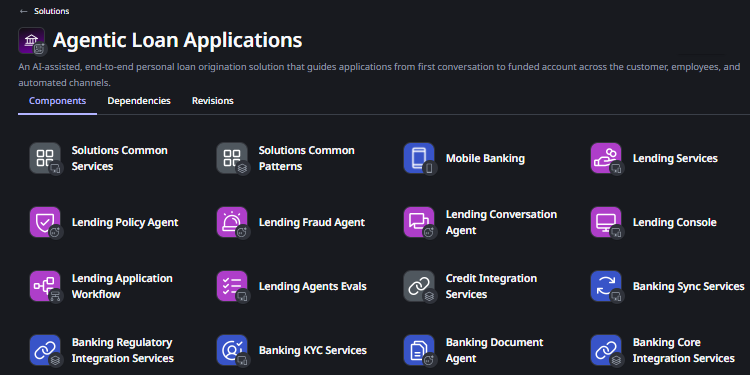Click the Solutions Common Services grid icon

point(45,158)
